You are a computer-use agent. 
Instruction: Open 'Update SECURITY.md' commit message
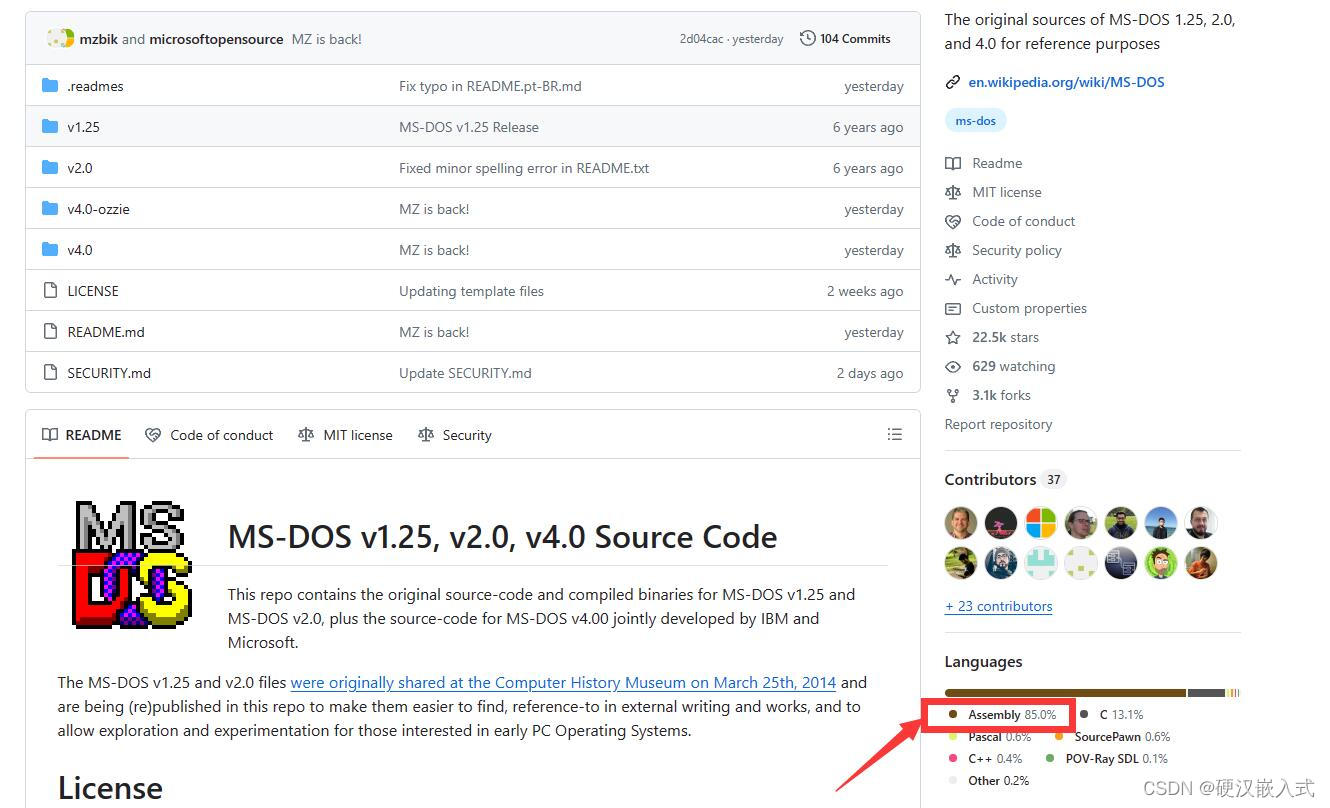coord(465,373)
